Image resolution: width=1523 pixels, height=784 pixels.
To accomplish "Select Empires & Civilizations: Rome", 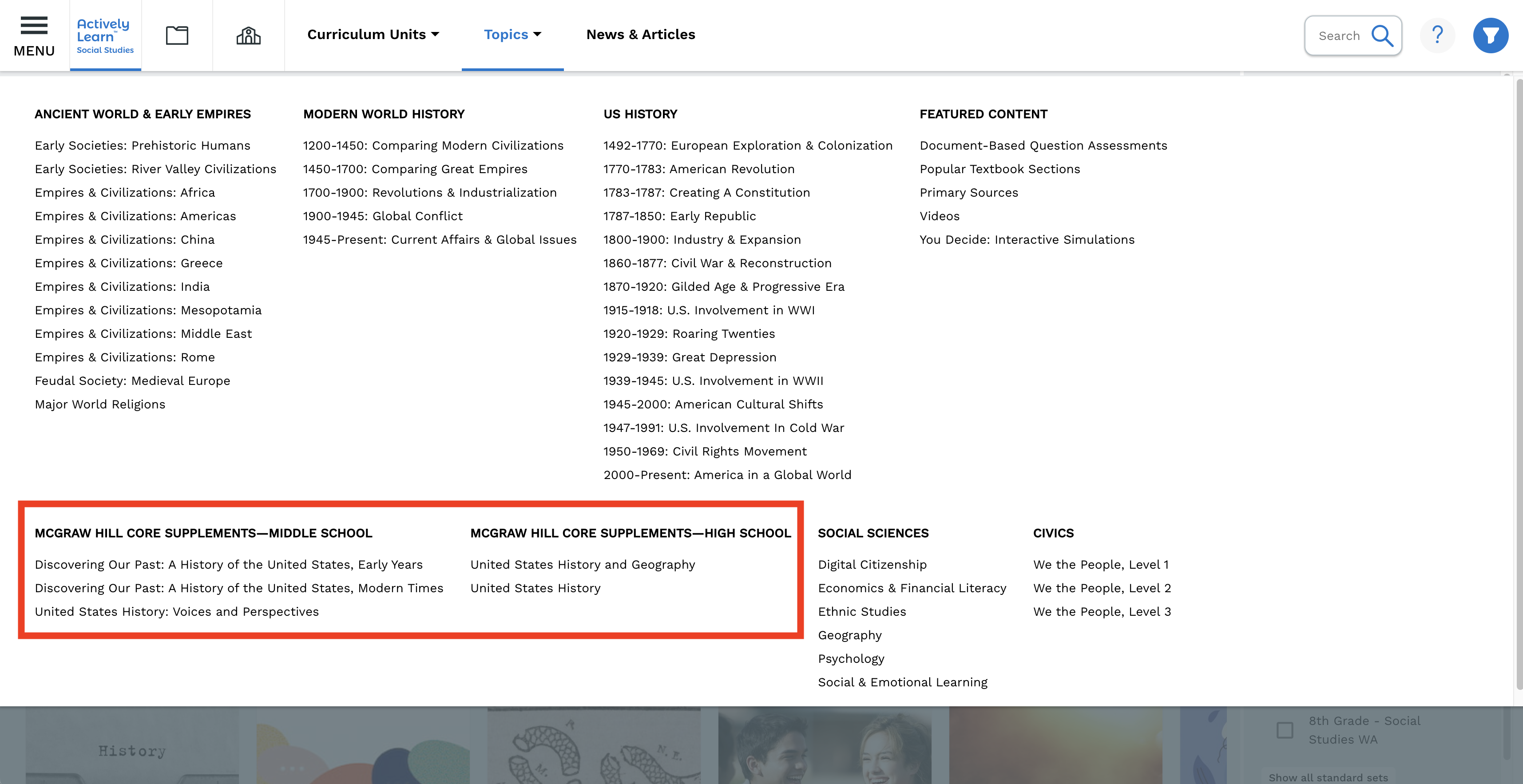I will 125,357.
